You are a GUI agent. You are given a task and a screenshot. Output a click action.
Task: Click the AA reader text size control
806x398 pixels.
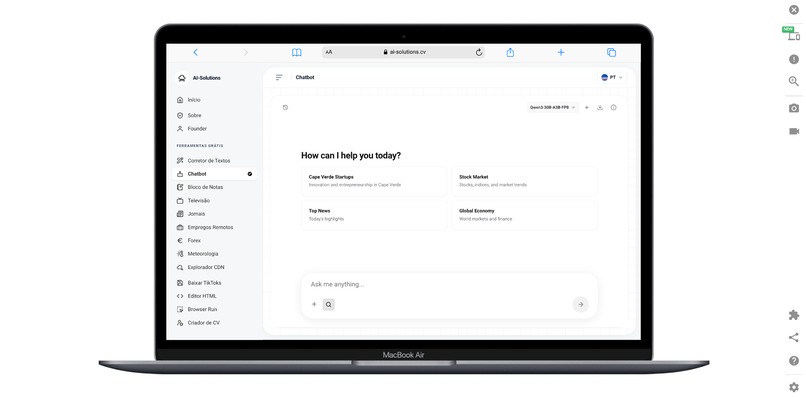(329, 52)
